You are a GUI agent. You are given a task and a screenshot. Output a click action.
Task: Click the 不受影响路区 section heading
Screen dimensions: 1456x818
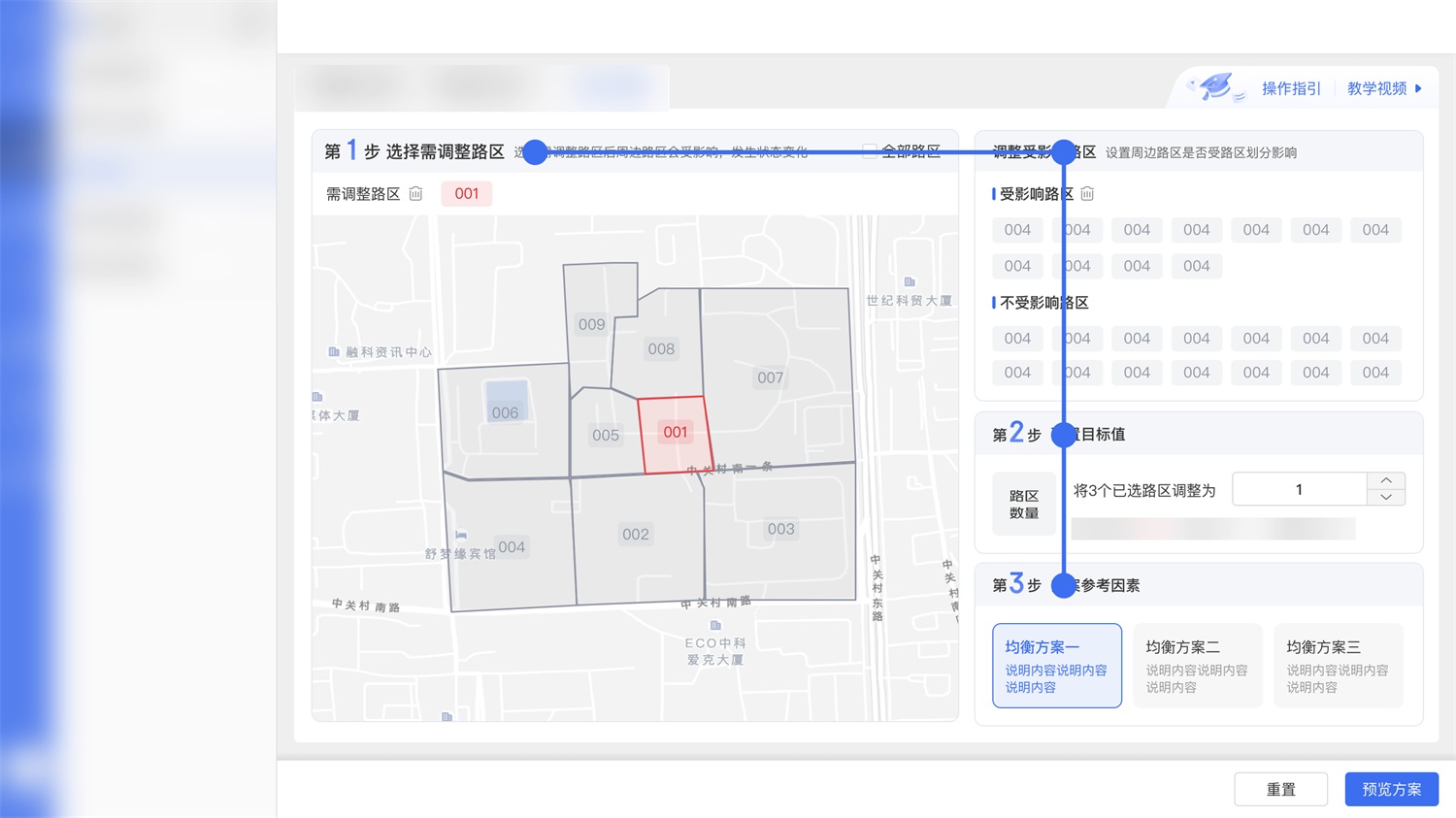pyautogui.click(x=1044, y=303)
